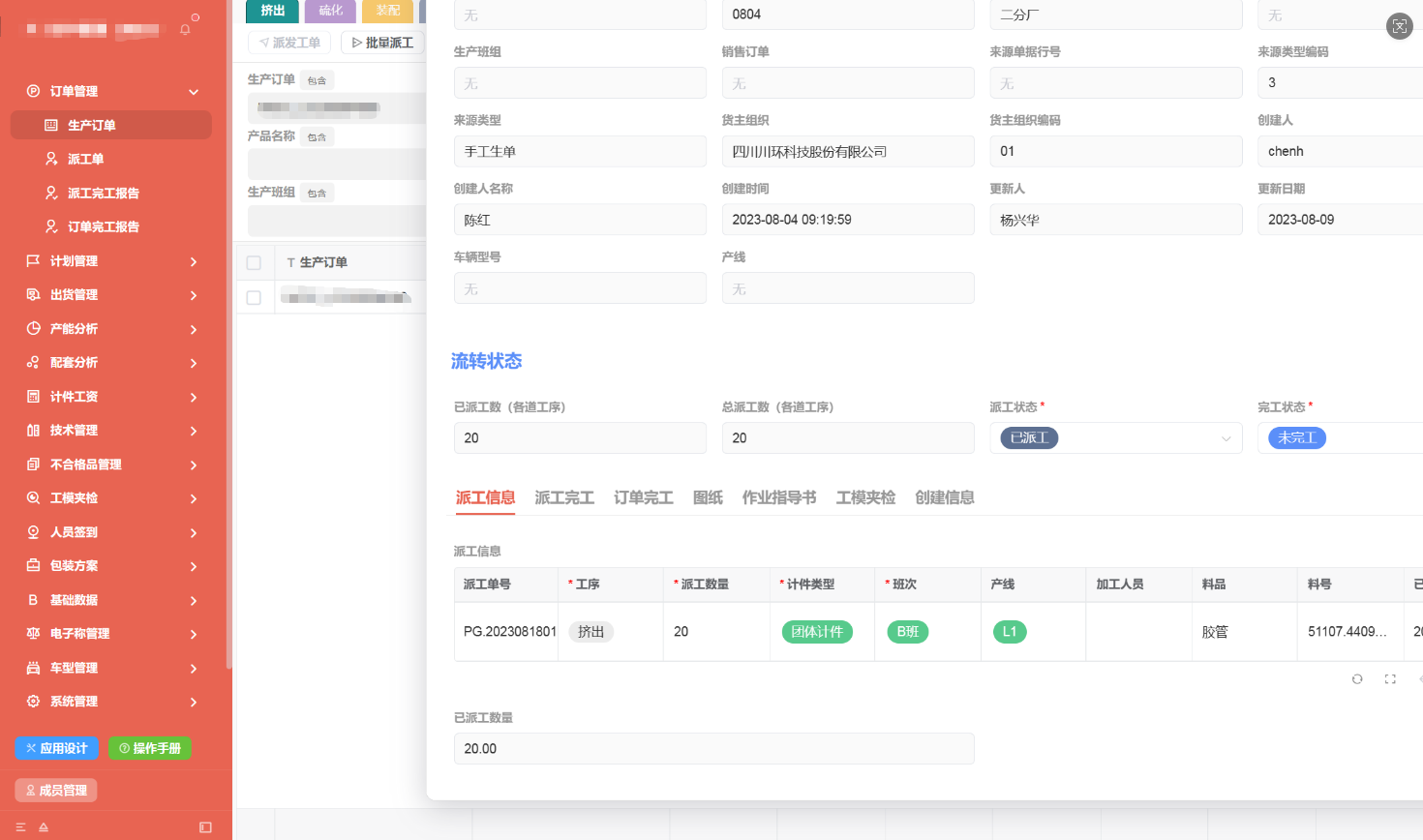This screenshot has height=840, width=1423.
Task: Expand the 计划管理 menu
Action: click(111, 261)
